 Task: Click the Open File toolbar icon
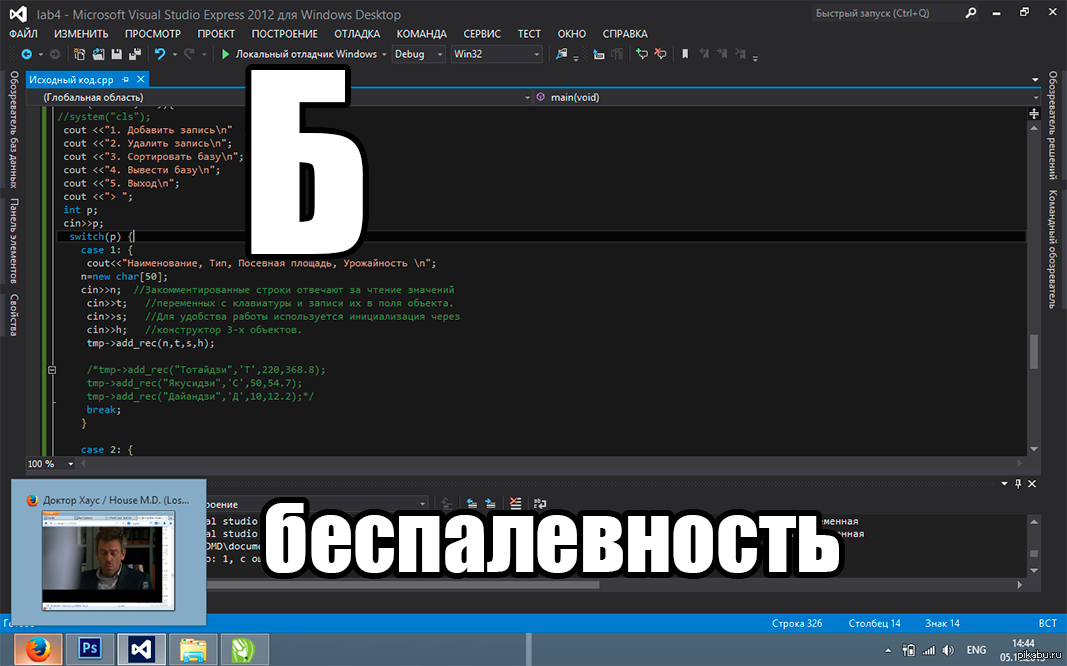tap(98, 54)
